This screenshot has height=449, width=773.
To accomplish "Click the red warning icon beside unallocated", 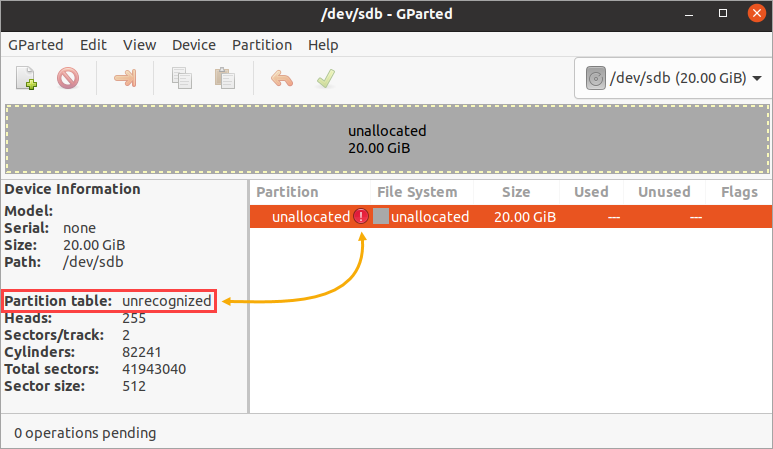I will click(x=361, y=216).
